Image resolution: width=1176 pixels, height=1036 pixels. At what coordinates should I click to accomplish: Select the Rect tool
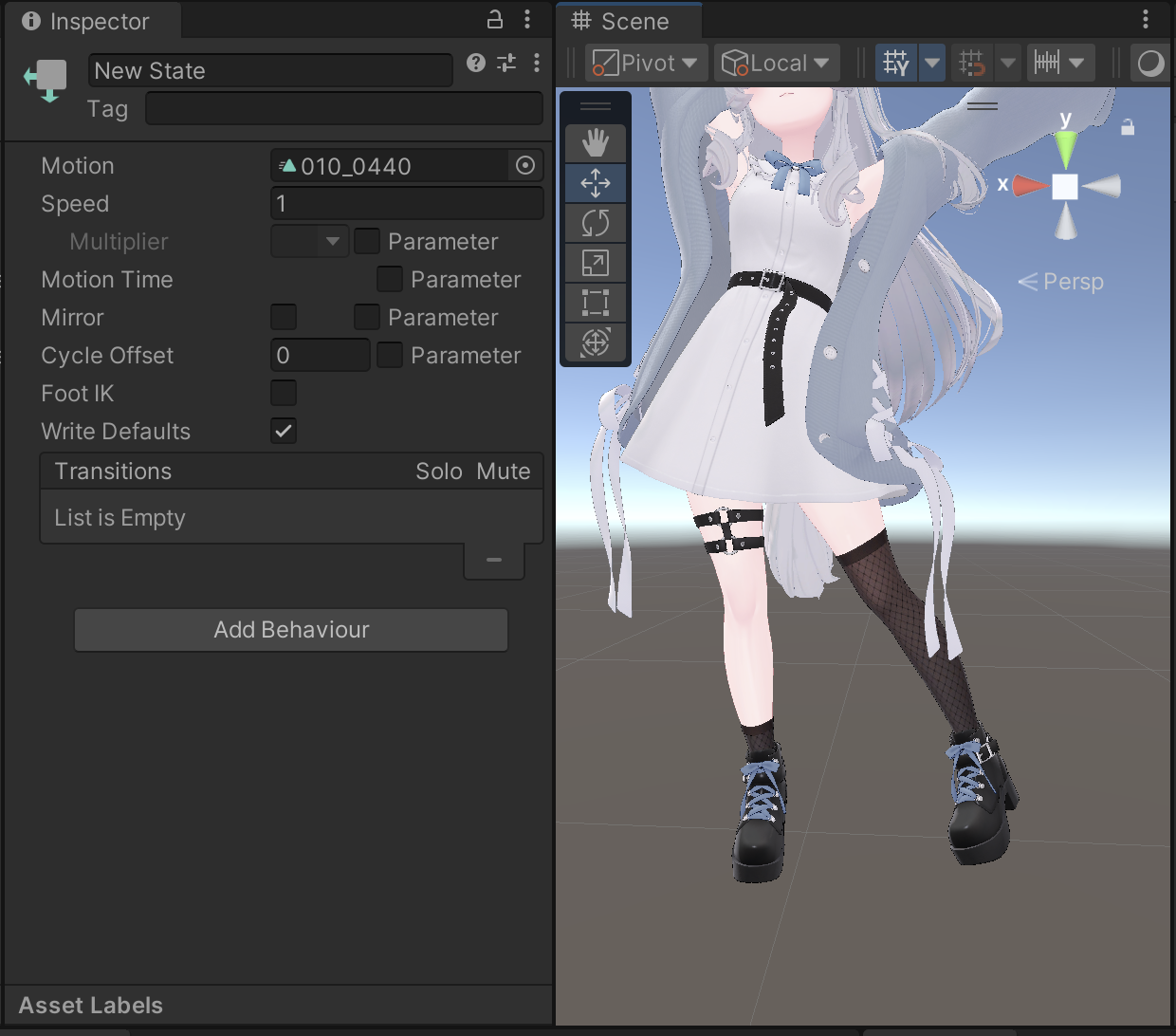[596, 303]
